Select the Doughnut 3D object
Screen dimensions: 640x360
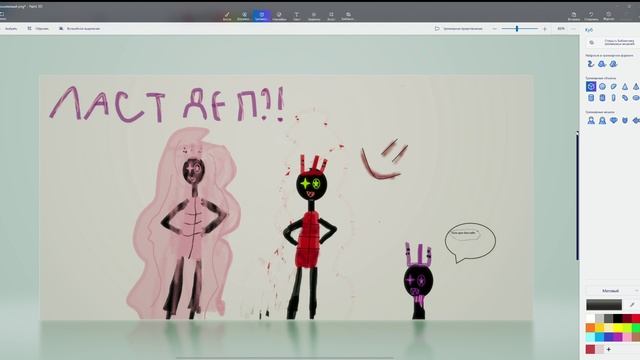click(x=636, y=98)
